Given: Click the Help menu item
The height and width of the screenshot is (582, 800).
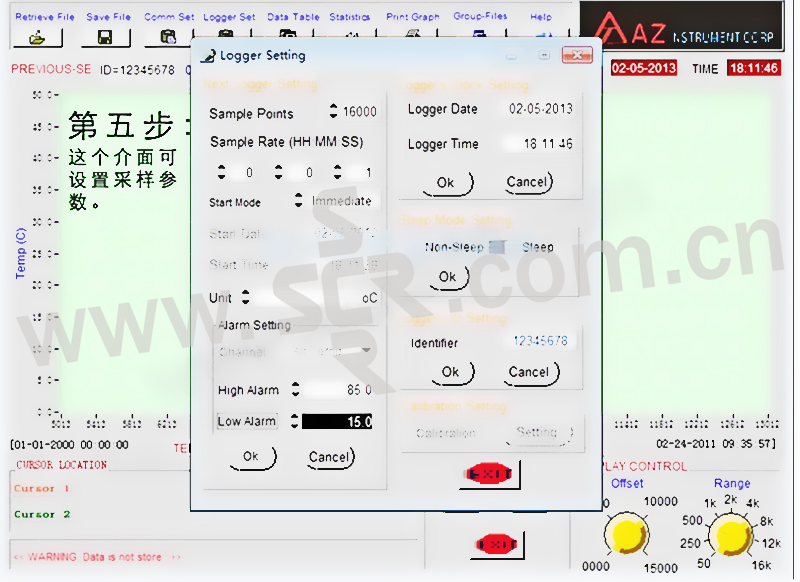Looking at the screenshot, I should 540,17.
